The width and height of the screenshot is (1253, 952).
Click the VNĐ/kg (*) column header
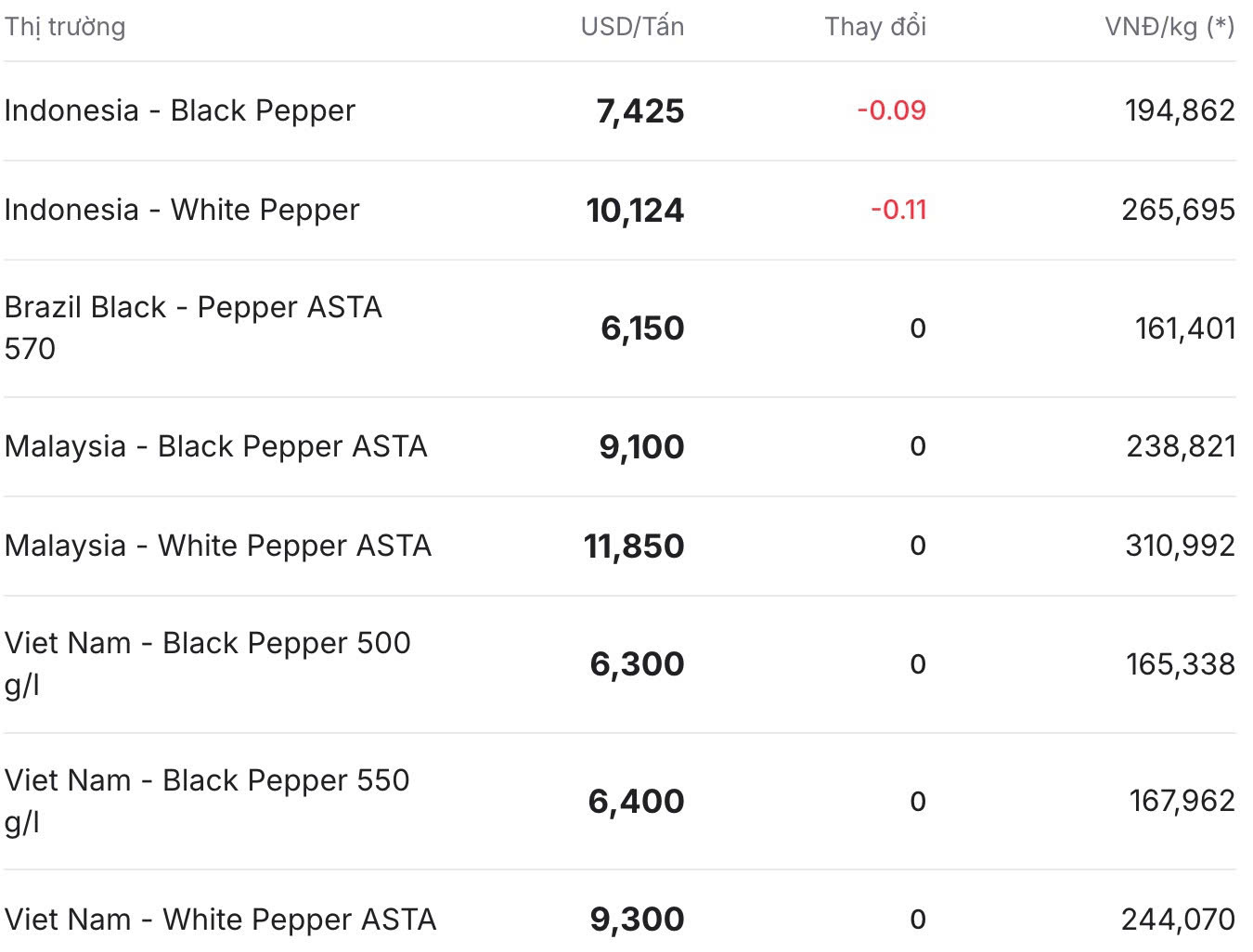coord(1169,26)
